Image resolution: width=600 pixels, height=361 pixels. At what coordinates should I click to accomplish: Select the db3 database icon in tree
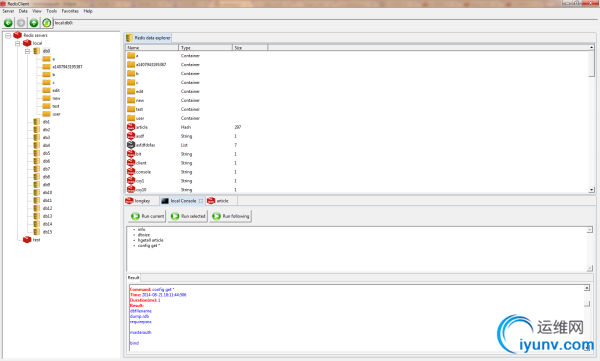[37, 137]
